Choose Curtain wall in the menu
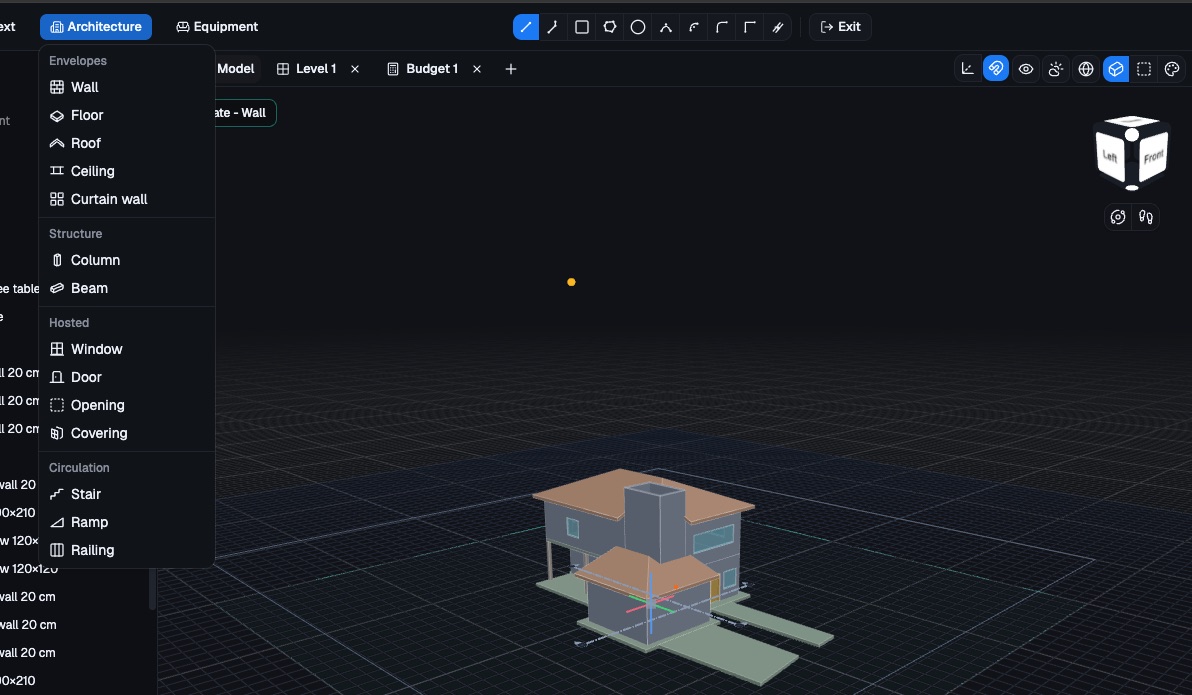This screenshot has width=1192, height=695. point(127,200)
